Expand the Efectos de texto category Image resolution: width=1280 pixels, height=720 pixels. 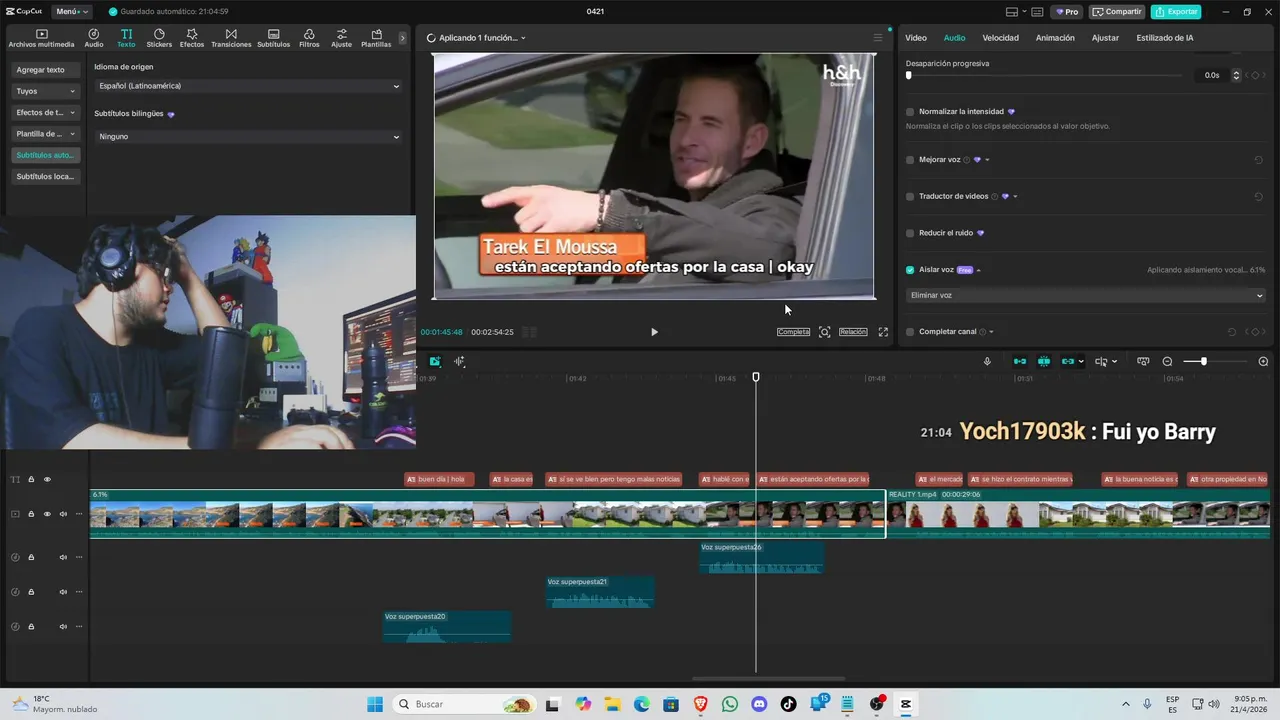point(46,112)
